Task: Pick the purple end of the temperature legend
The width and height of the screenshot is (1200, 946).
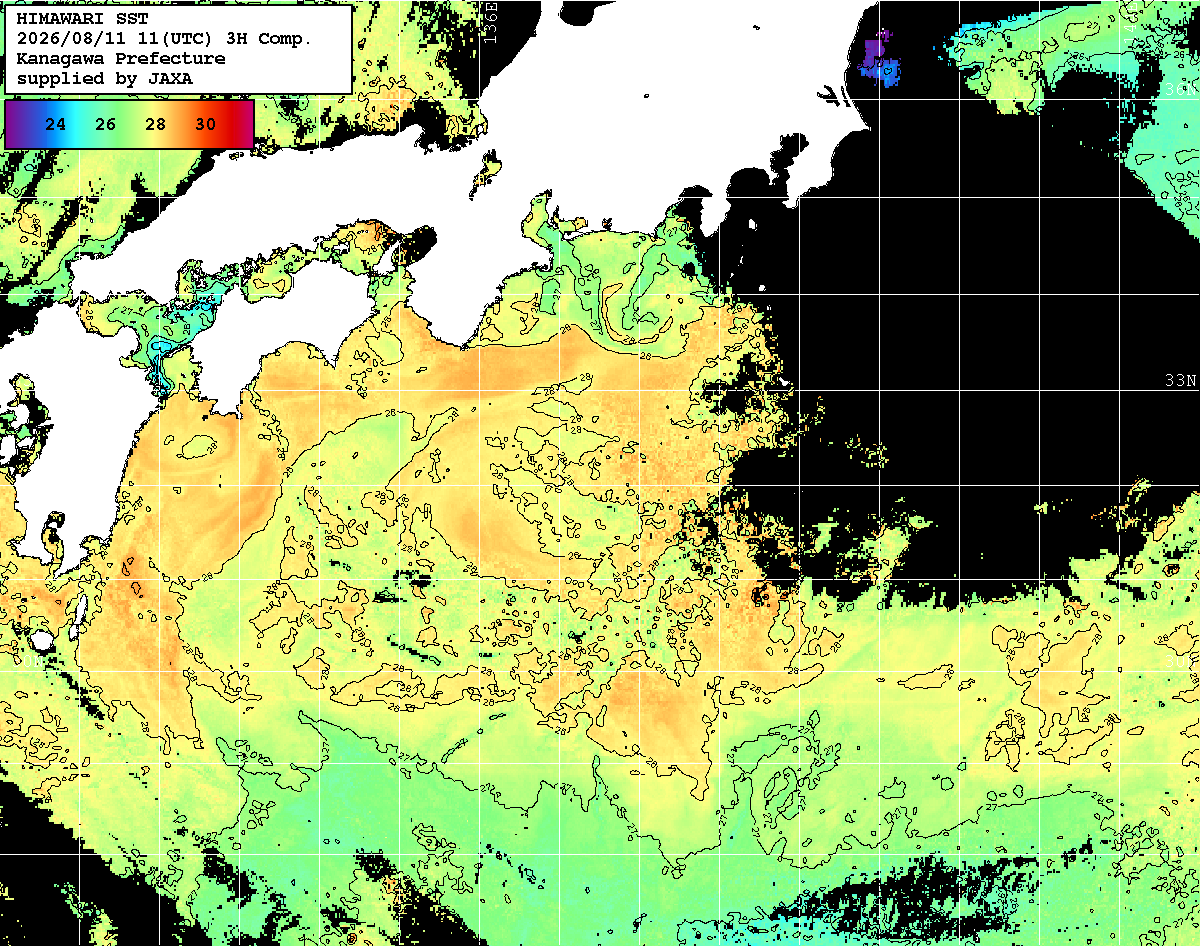Action: coord(14,125)
